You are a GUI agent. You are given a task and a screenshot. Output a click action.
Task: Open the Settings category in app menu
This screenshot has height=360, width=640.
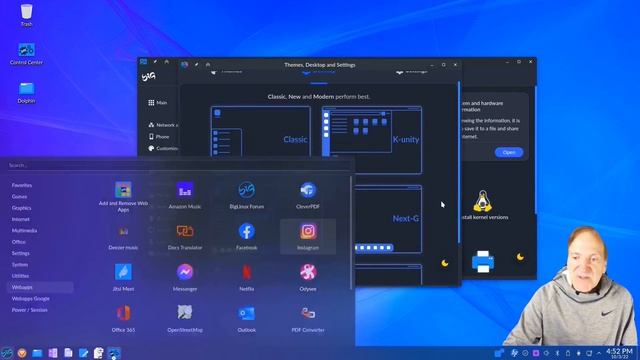point(20,253)
